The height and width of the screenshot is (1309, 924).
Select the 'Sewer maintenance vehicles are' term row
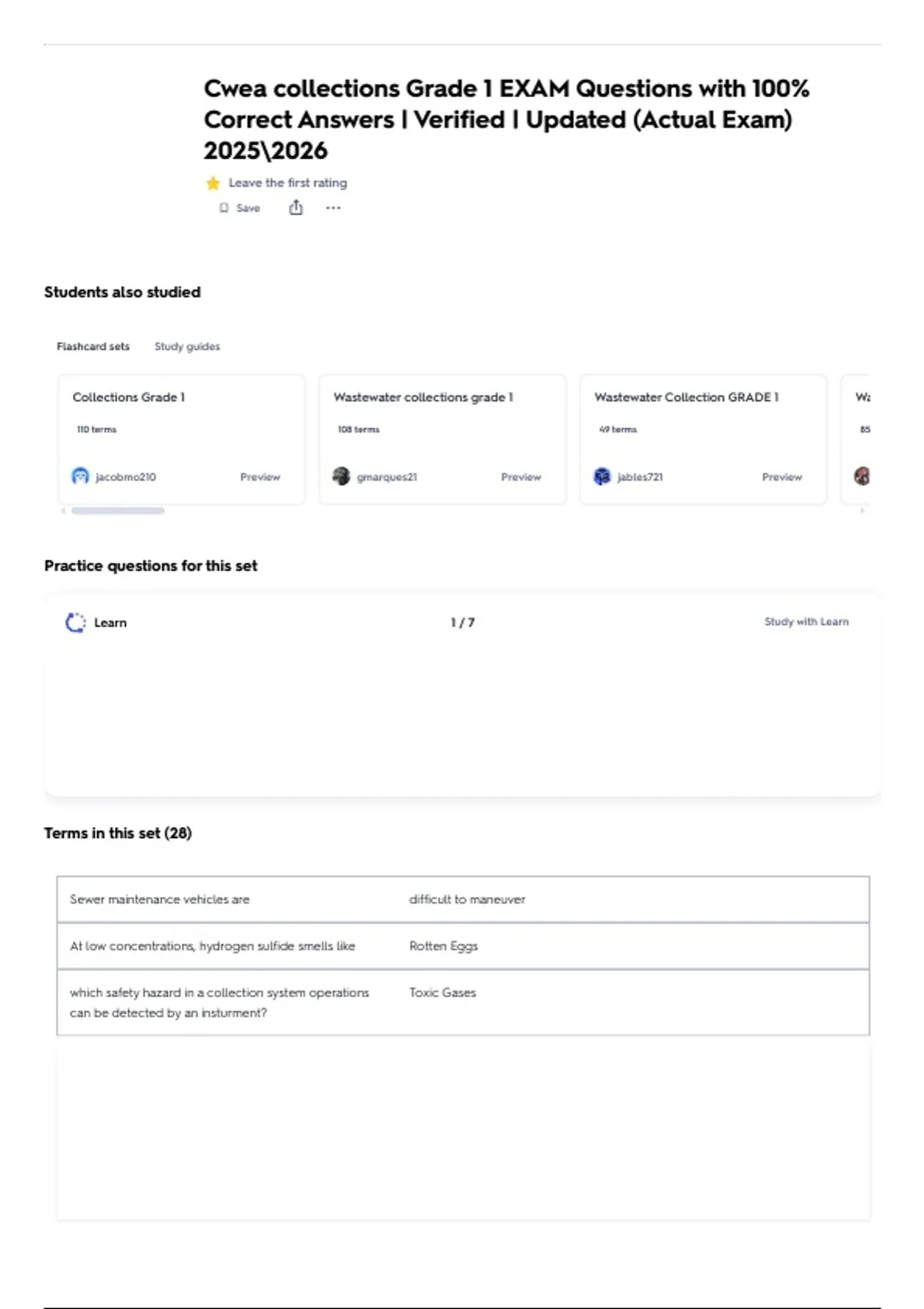[463, 899]
